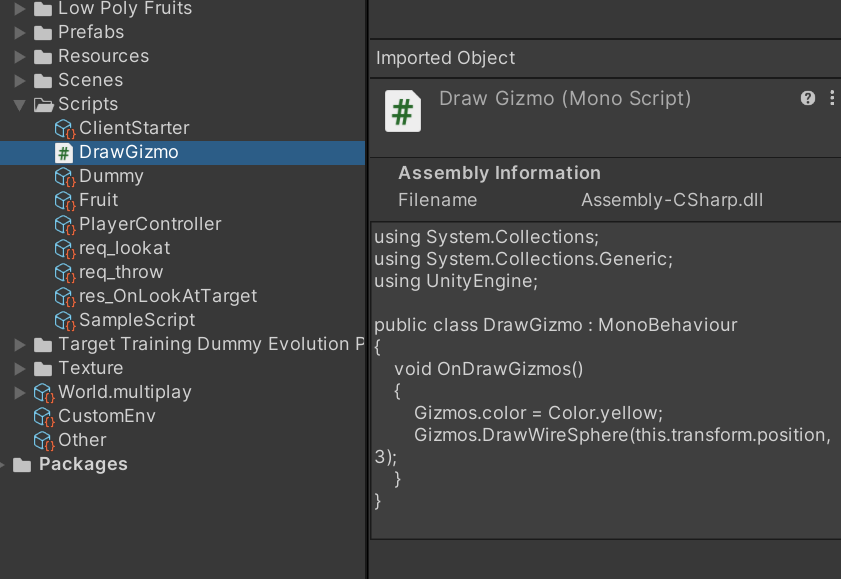841x579 pixels.
Task: Collapse the Scripts folder
Action: pos(19,104)
